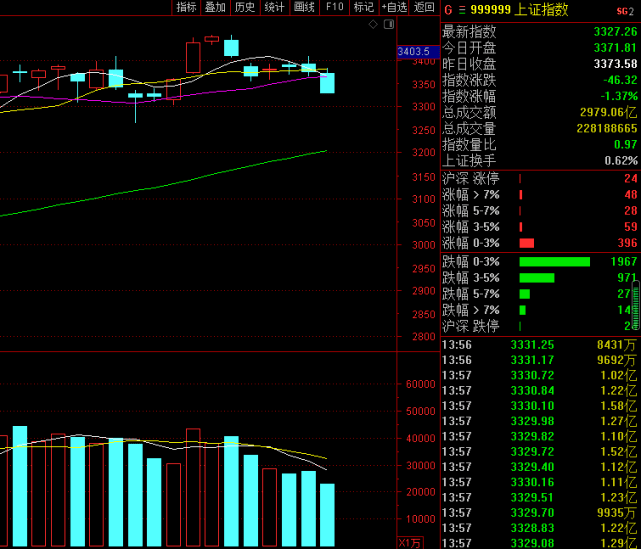Screen dimensions: 641x549
Task: Click the diamond icon above the price axis
Action: point(373,25)
